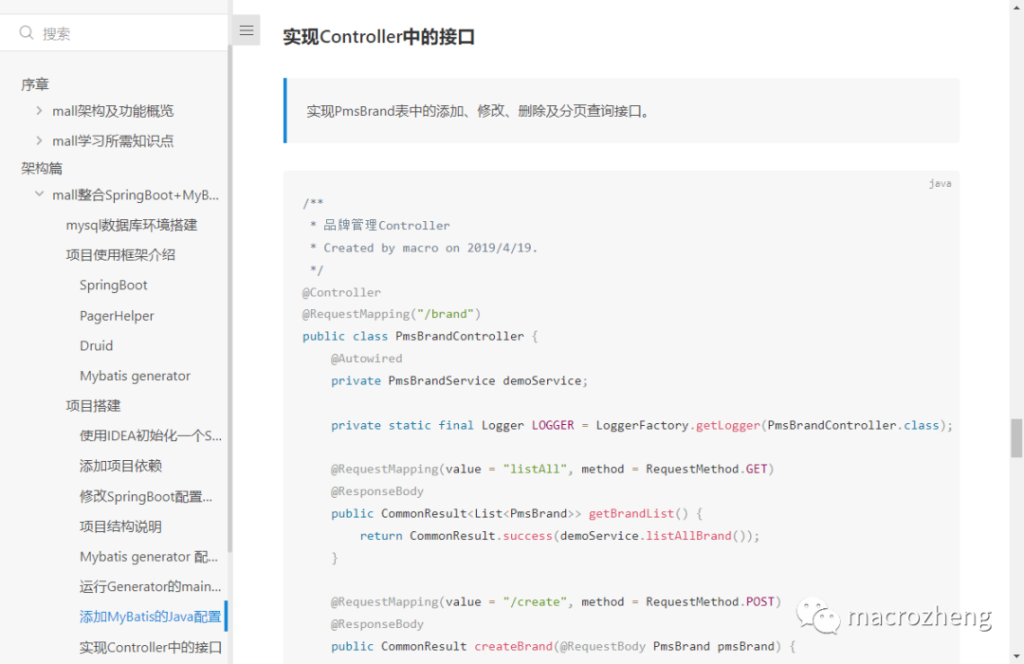Viewport: 1024px width, 664px height.
Task: Click the page vertical scrollbar thumb
Action: click(x=1016, y=437)
